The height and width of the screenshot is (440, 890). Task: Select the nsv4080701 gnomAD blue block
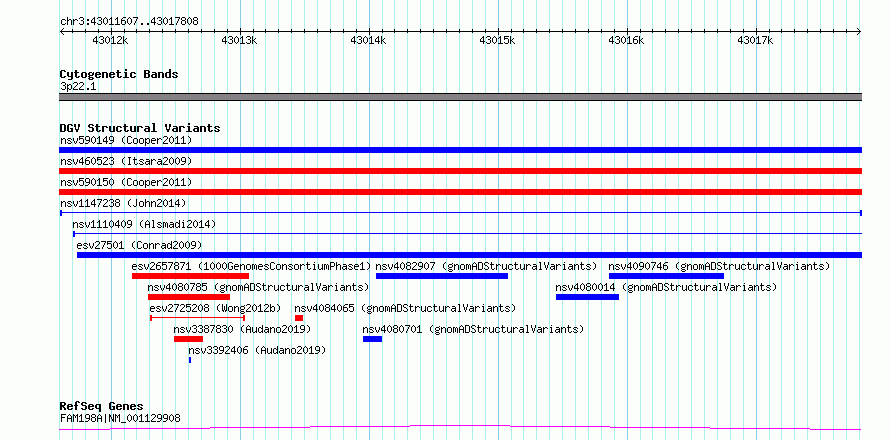(x=372, y=339)
